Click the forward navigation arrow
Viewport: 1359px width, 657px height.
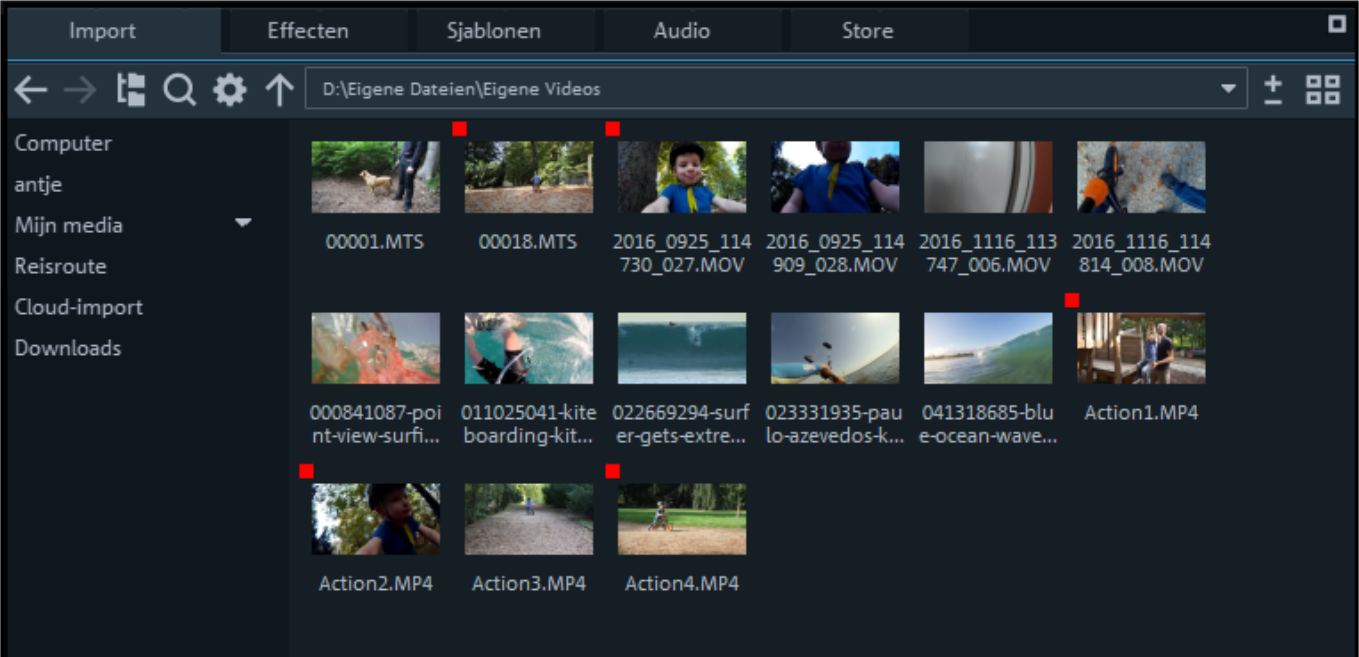[x=80, y=90]
